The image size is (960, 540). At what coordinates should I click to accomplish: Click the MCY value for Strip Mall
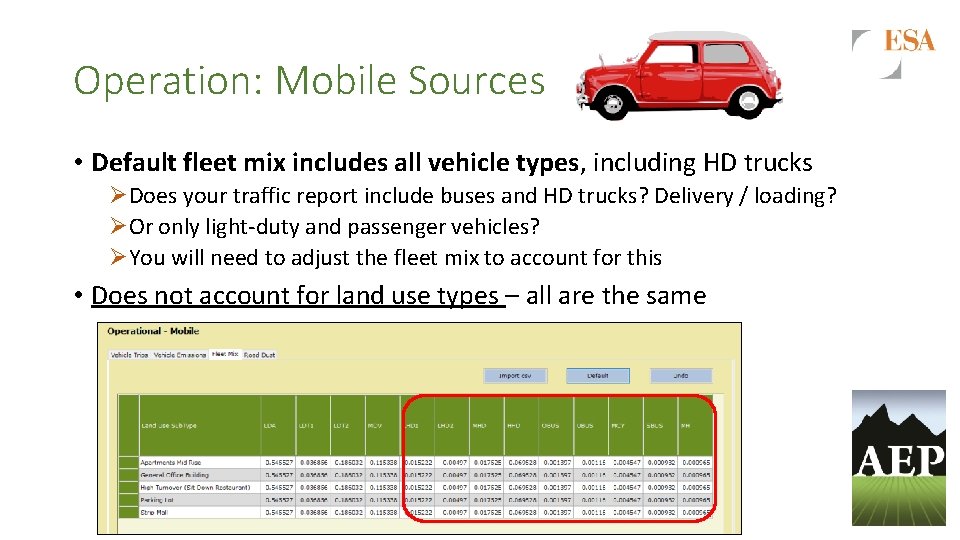[626, 512]
